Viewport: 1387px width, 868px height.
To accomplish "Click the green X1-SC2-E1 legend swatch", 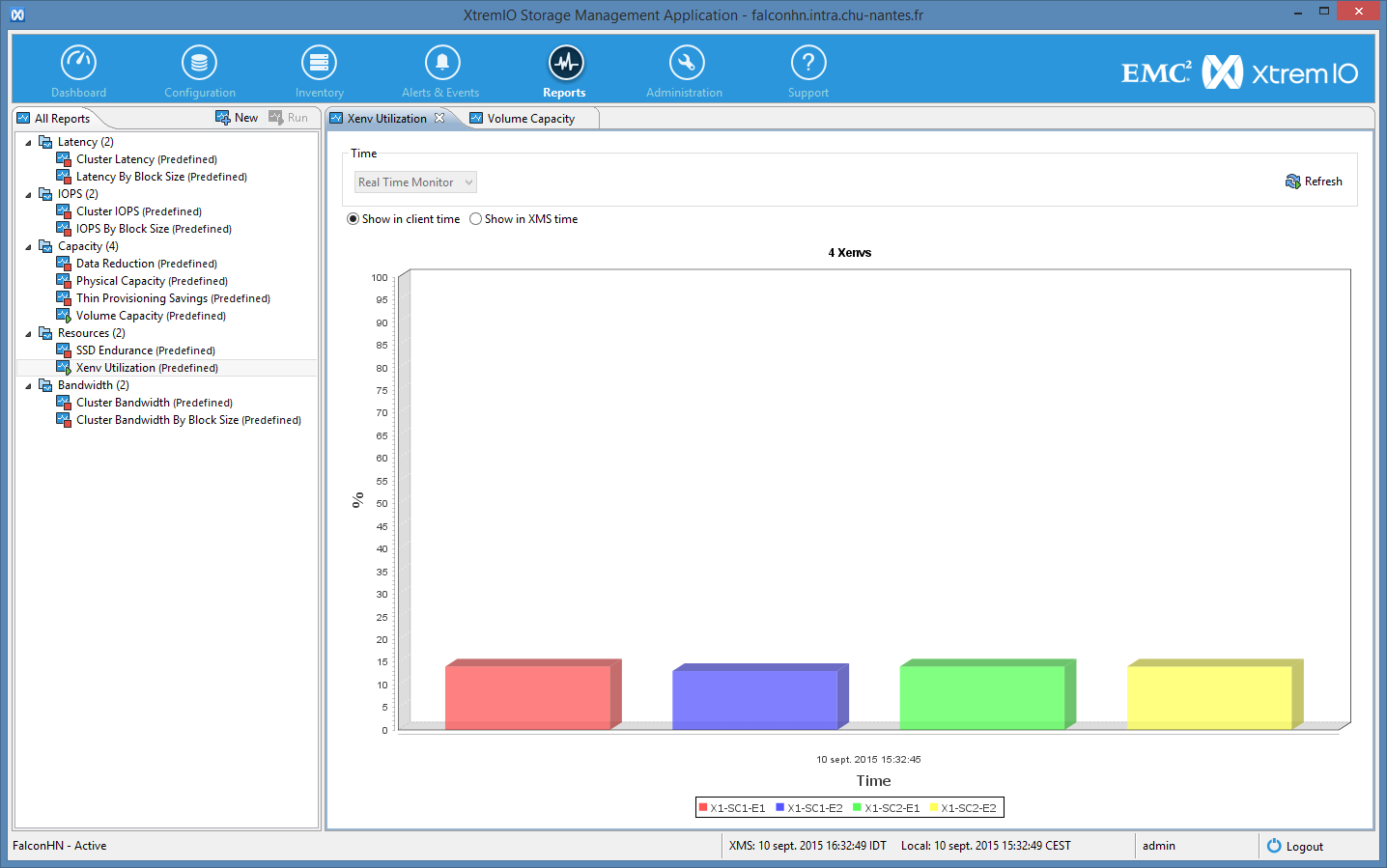I will tap(857, 807).
